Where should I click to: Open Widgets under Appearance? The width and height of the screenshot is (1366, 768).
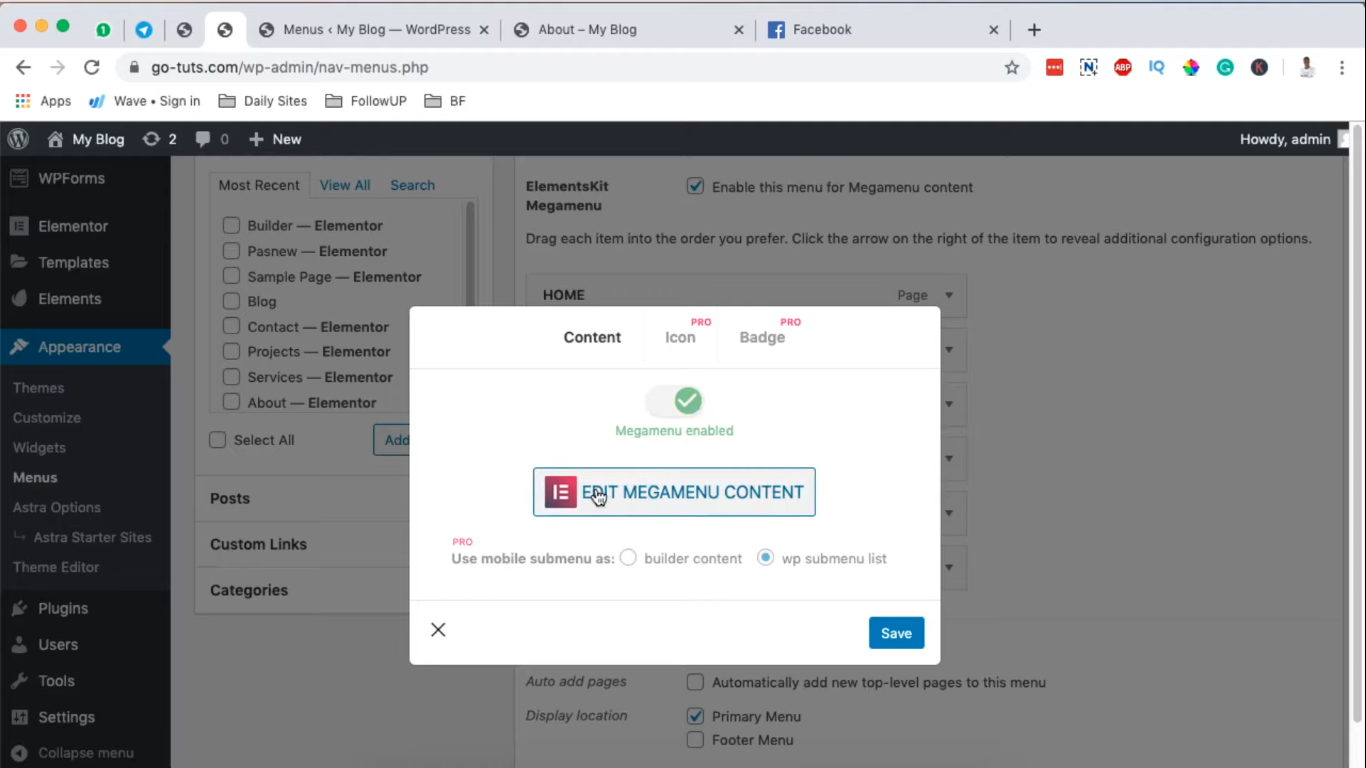(x=39, y=448)
